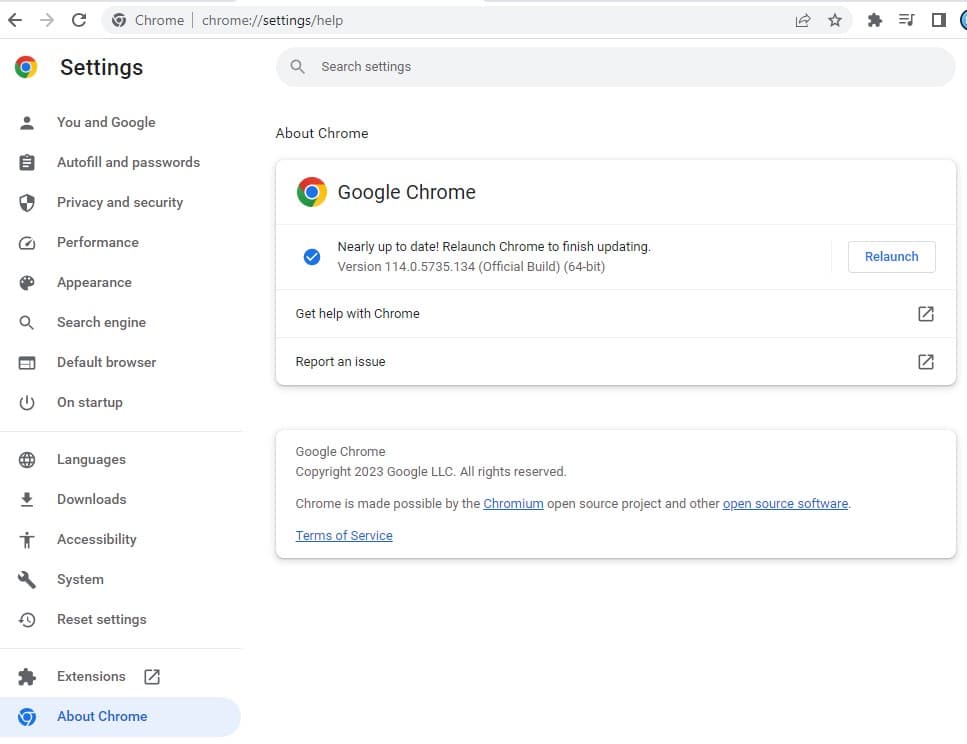Open the Appearance settings section
Image resolution: width=967 pixels, height=744 pixels.
(x=94, y=282)
